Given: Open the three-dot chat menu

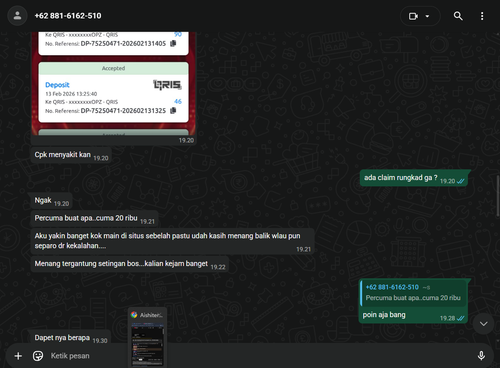Looking at the screenshot, I should pos(482,16).
